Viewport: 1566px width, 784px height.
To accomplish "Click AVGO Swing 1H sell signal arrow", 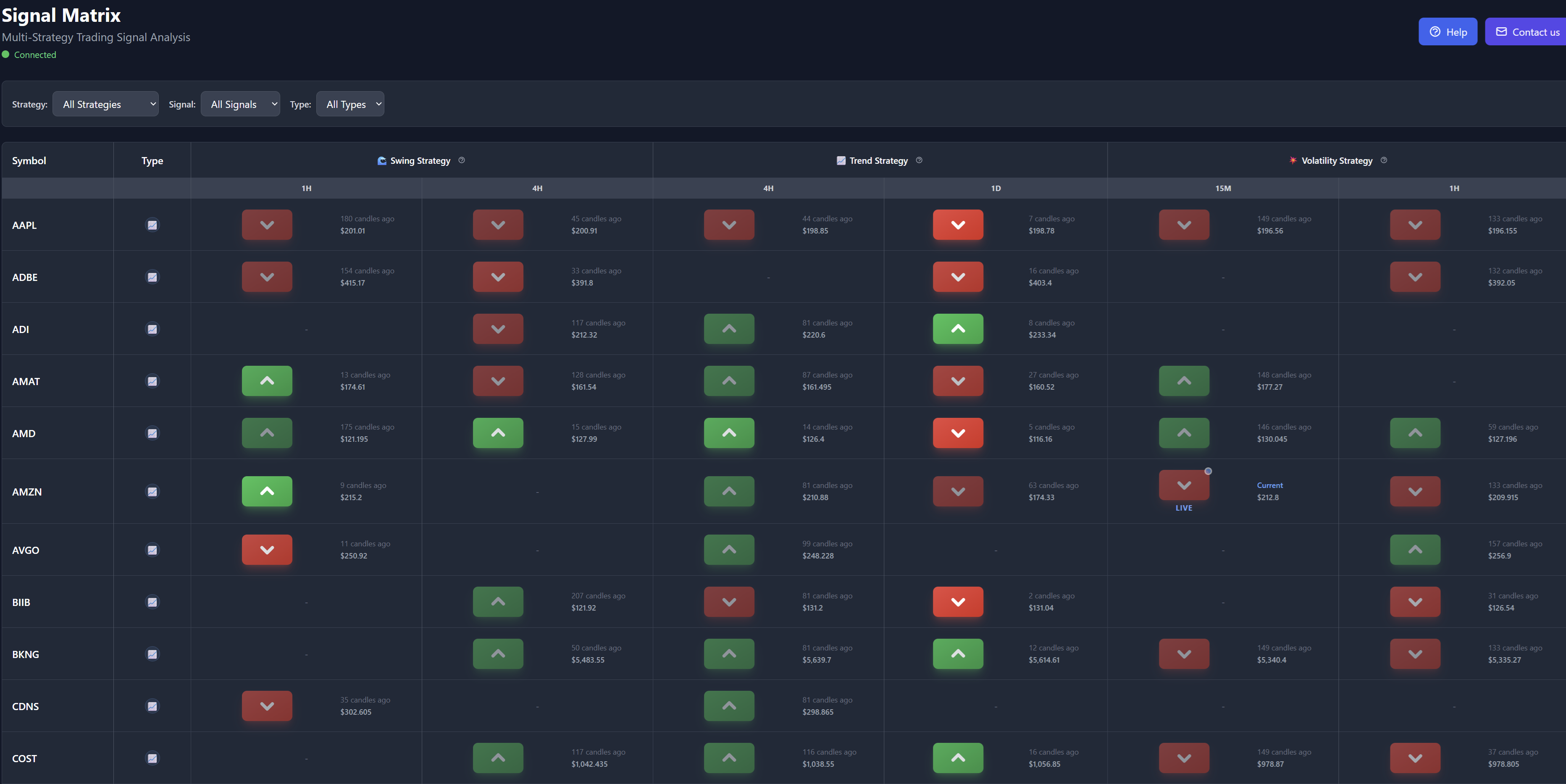I will [x=267, y=550].
